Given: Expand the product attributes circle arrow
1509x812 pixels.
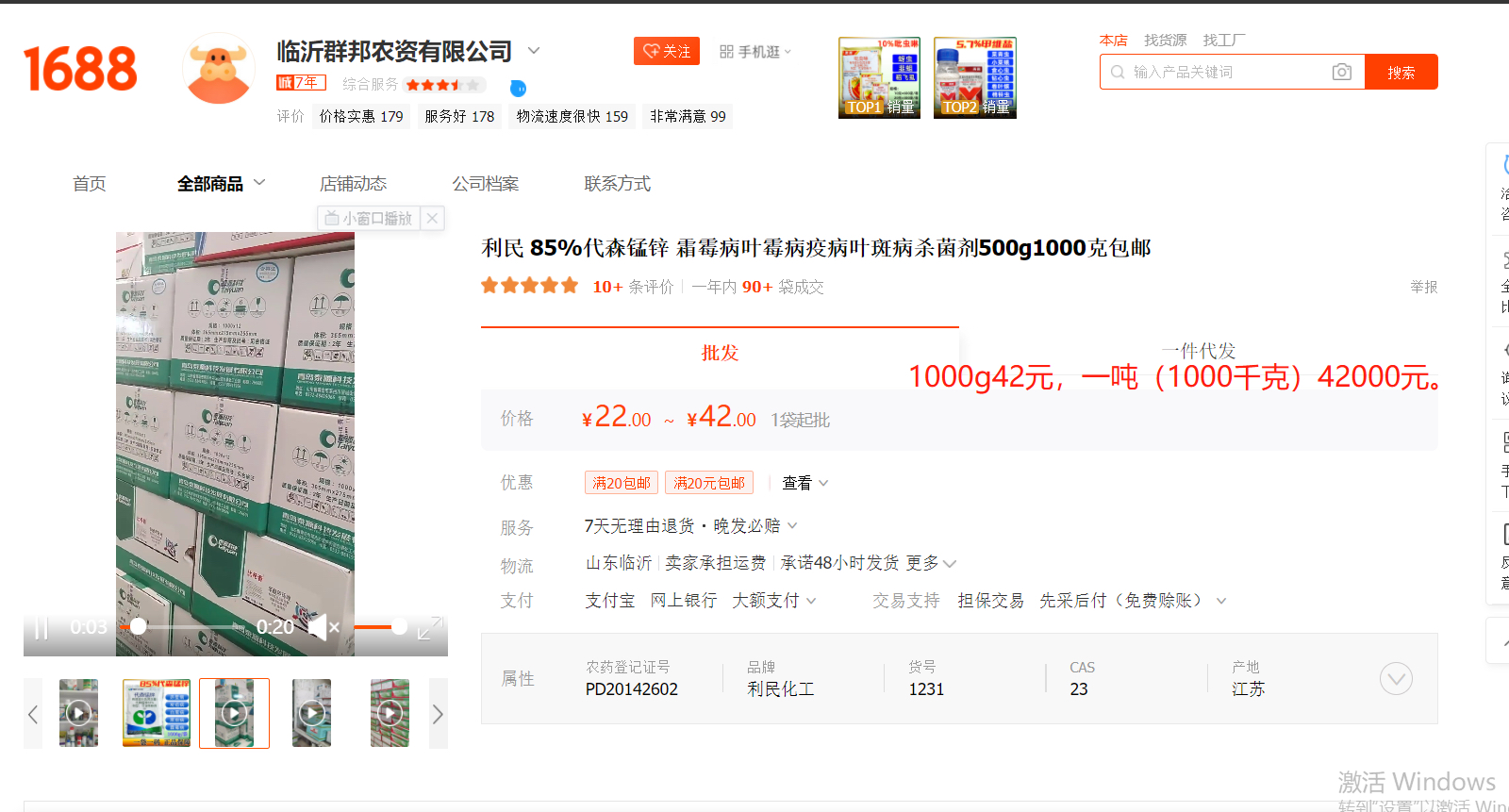Looking at the screenshot, I should coord(1396,678).
